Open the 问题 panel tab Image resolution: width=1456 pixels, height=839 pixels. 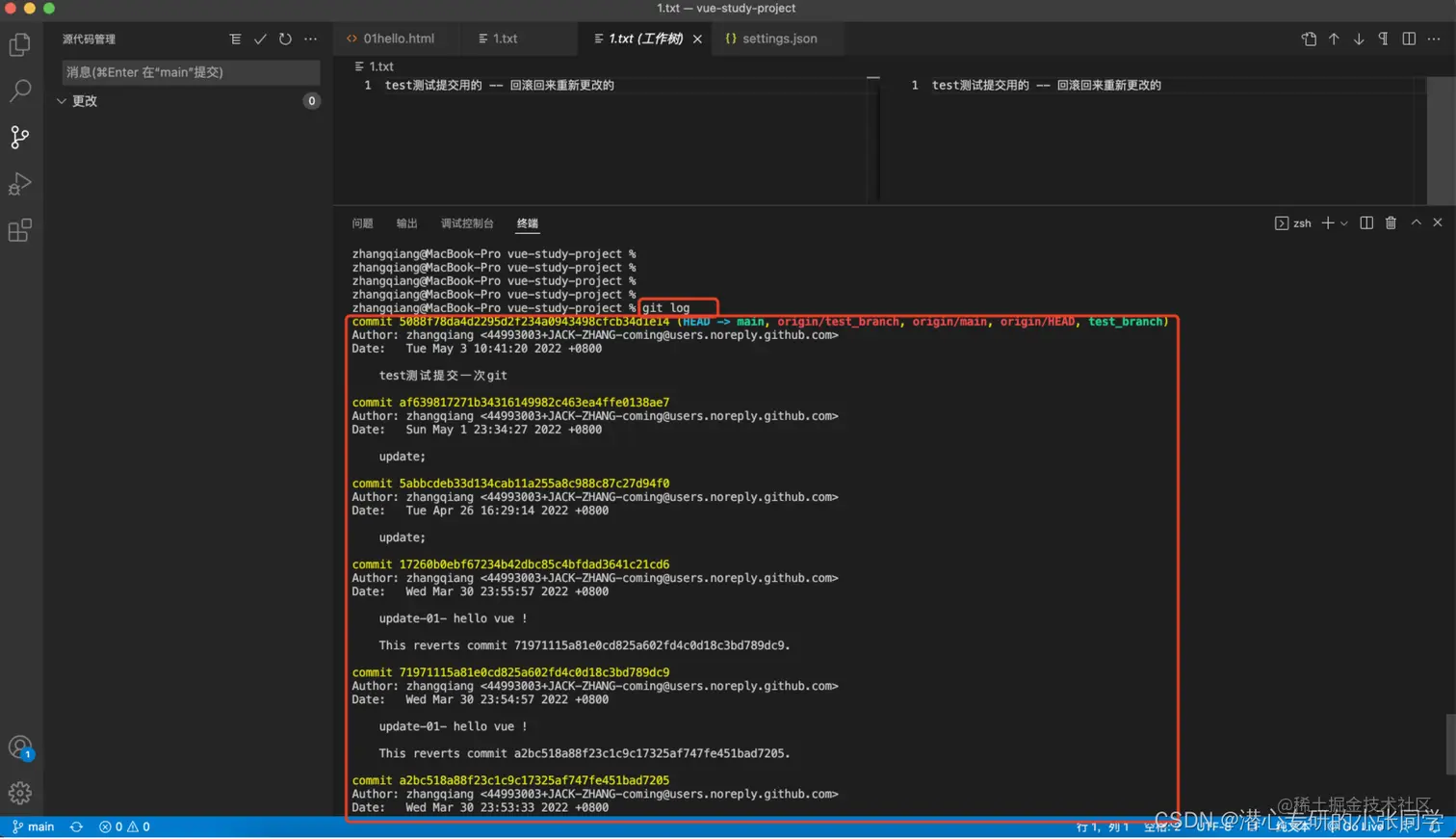coord(362,223)
